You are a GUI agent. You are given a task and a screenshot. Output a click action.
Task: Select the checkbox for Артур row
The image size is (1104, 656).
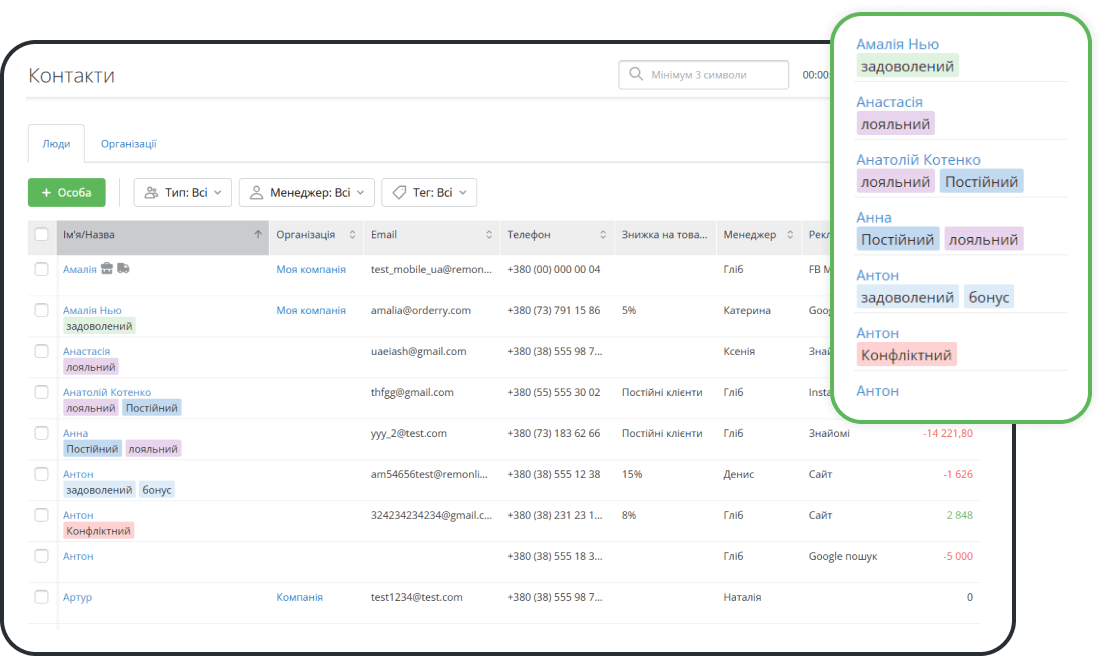(41, 597)
